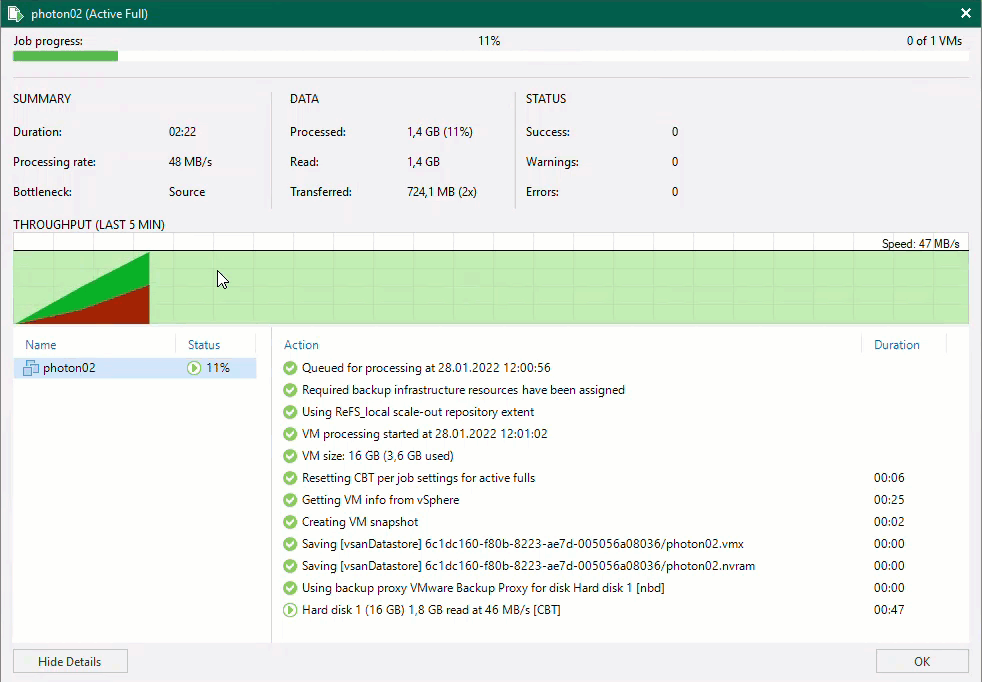Screen dimensions: 982x682
Task: Click the 00:47 duration for Hard disk 1
Action: click(x=889, y=609)
